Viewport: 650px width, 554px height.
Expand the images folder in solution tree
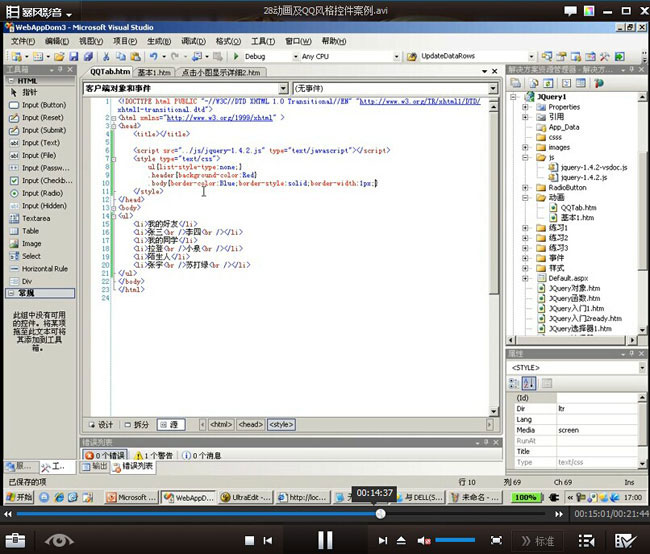click(525, 147)
